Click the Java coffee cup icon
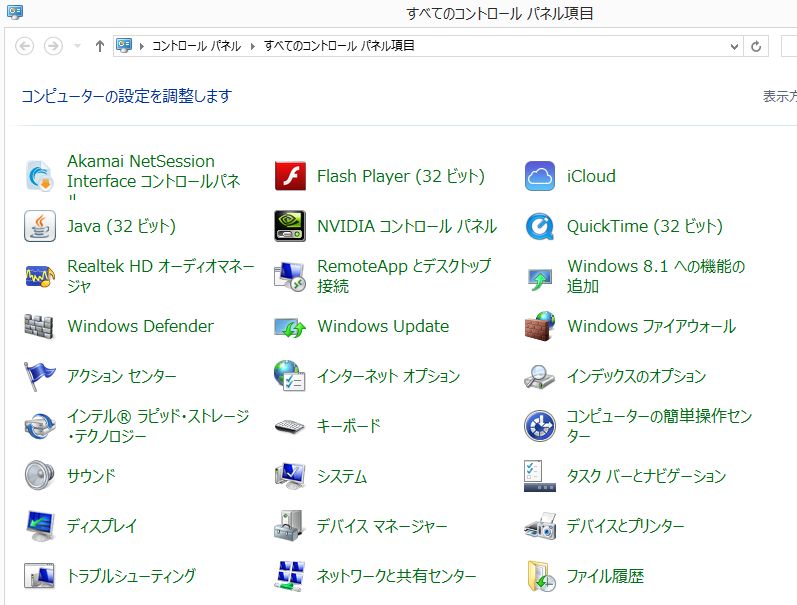Image resolution: width=797 pixels, height=605 pixels. [x=40, y=226]
